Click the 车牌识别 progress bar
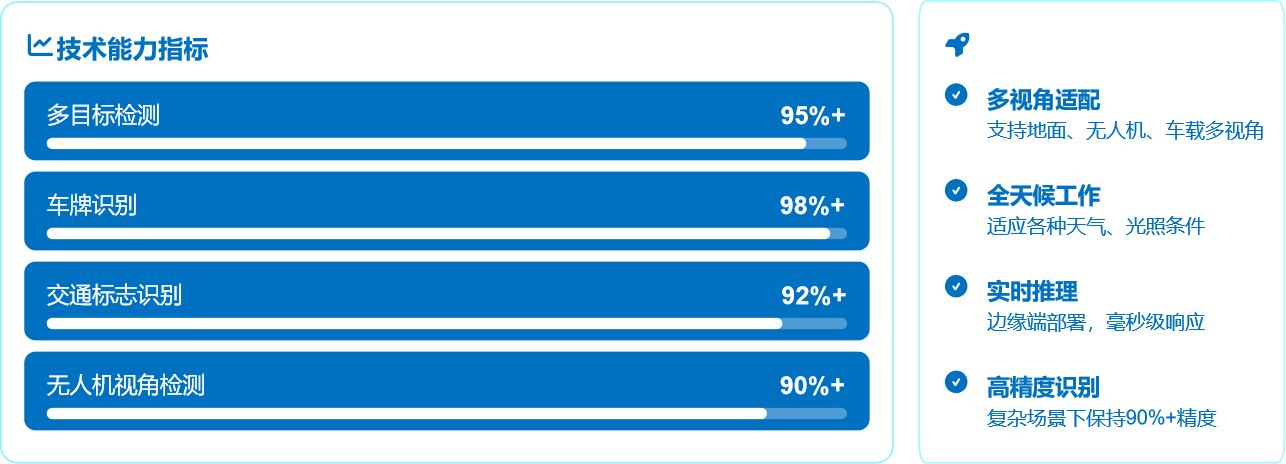Screen dimensions: 1286x464 pos(446,233)
